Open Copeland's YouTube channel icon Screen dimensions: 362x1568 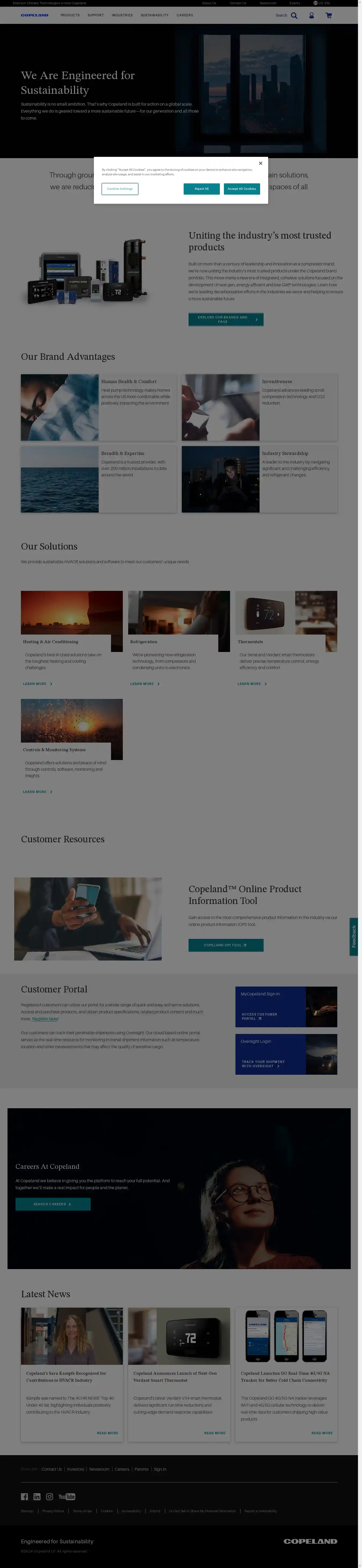point(67,1497)
